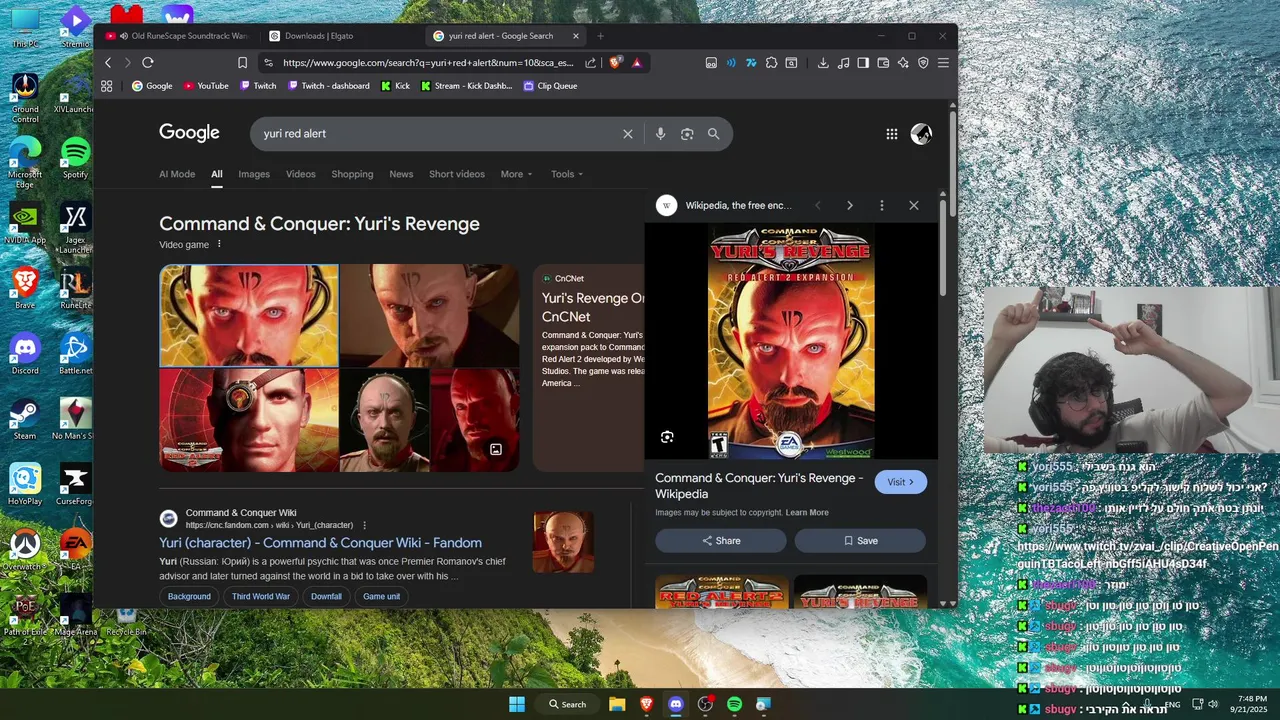The height and width of the screenshot is (720, 1280).
Task: Share this page from address bar
Action: coord(590,62)
